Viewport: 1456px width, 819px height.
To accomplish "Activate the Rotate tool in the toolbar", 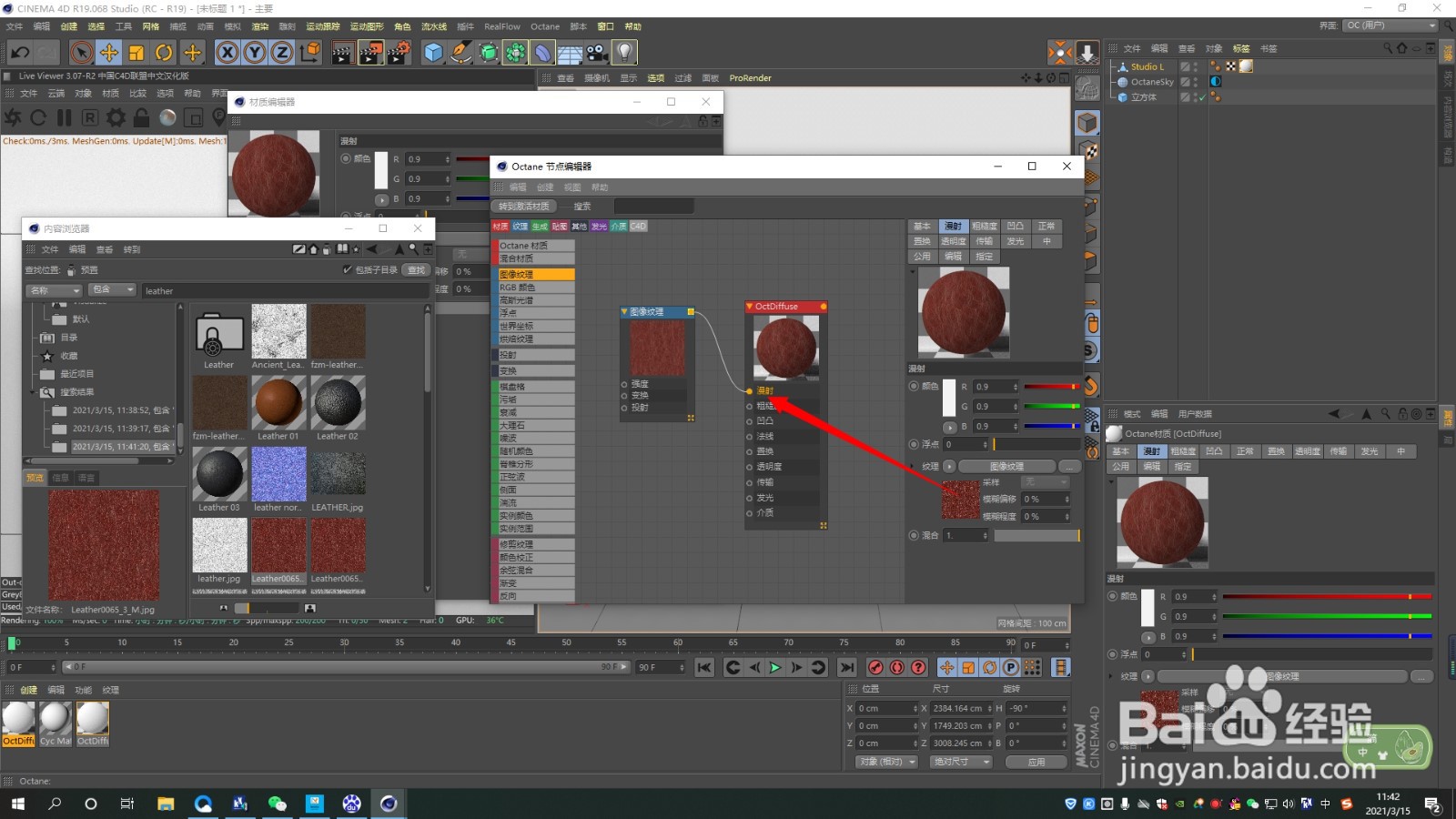I will (x=164, y=53).
